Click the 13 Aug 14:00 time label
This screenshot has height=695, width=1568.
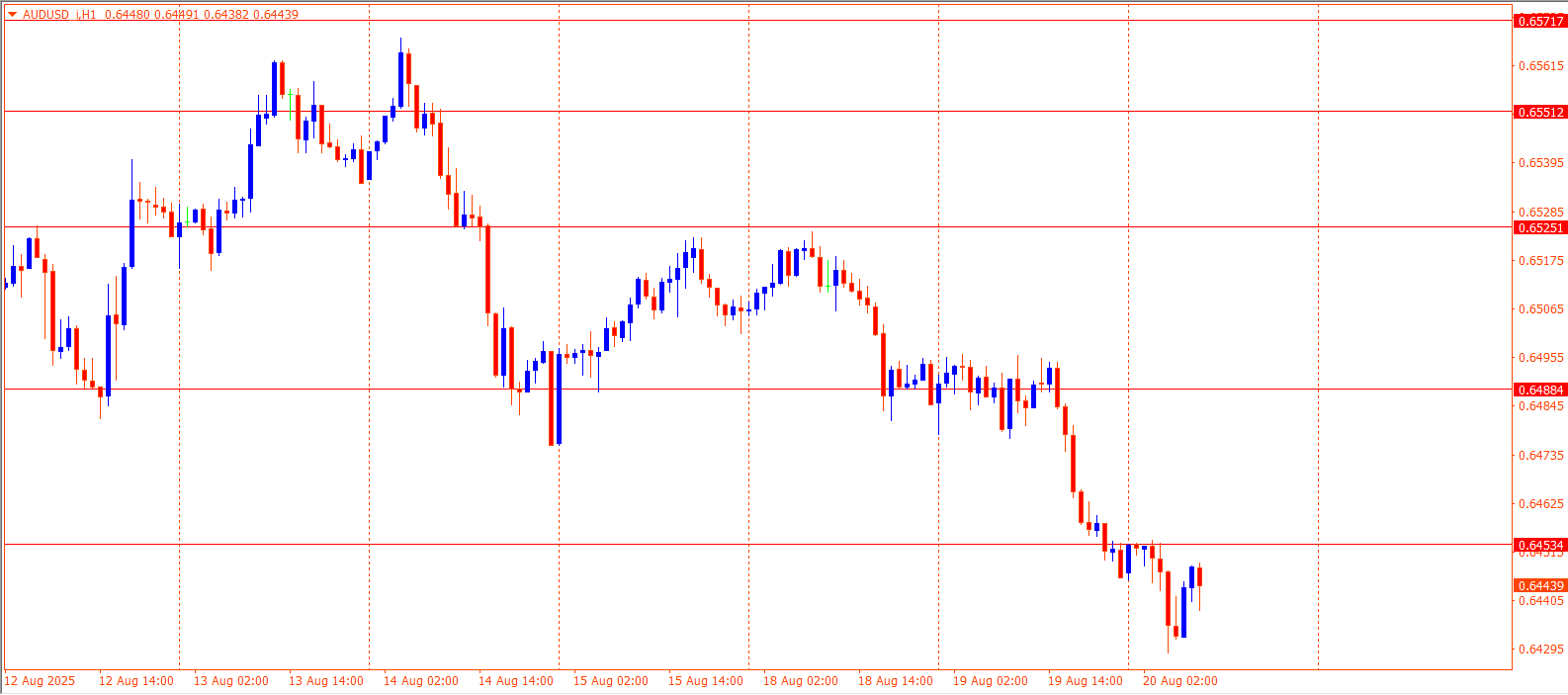(x=326, y=681)
